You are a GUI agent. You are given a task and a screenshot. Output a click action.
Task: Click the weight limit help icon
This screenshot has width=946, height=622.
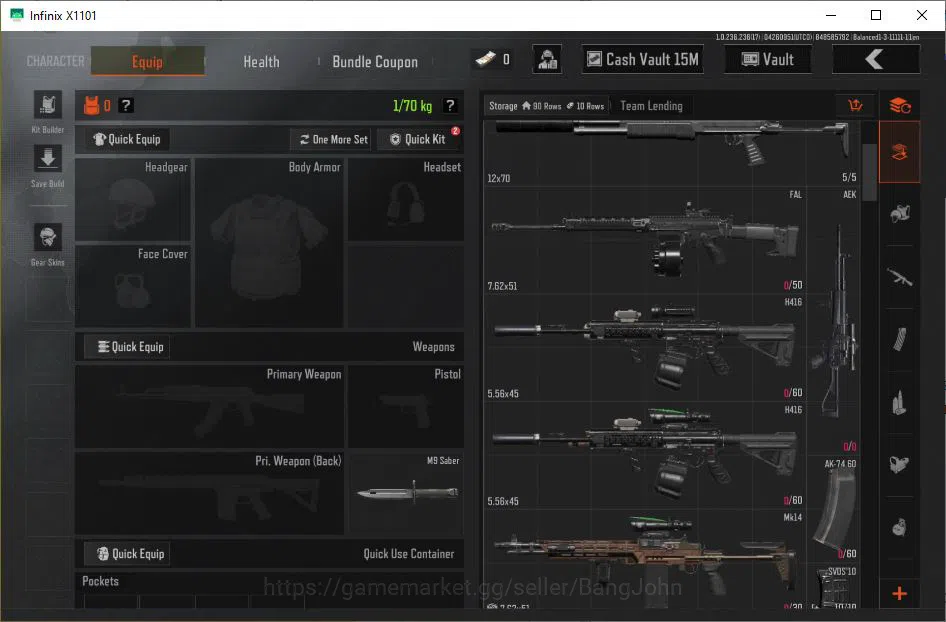pyautogui.click(x=449, y=106)
